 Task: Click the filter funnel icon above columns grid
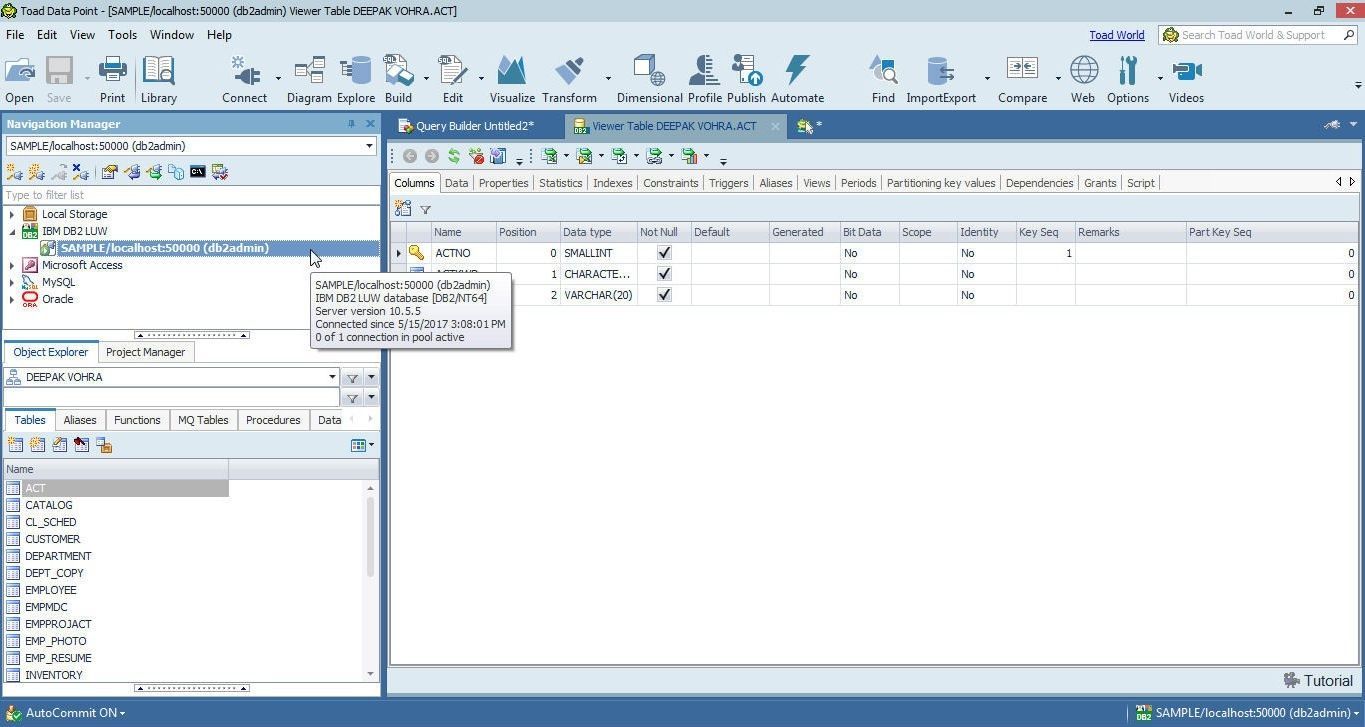tap(425, 209)
